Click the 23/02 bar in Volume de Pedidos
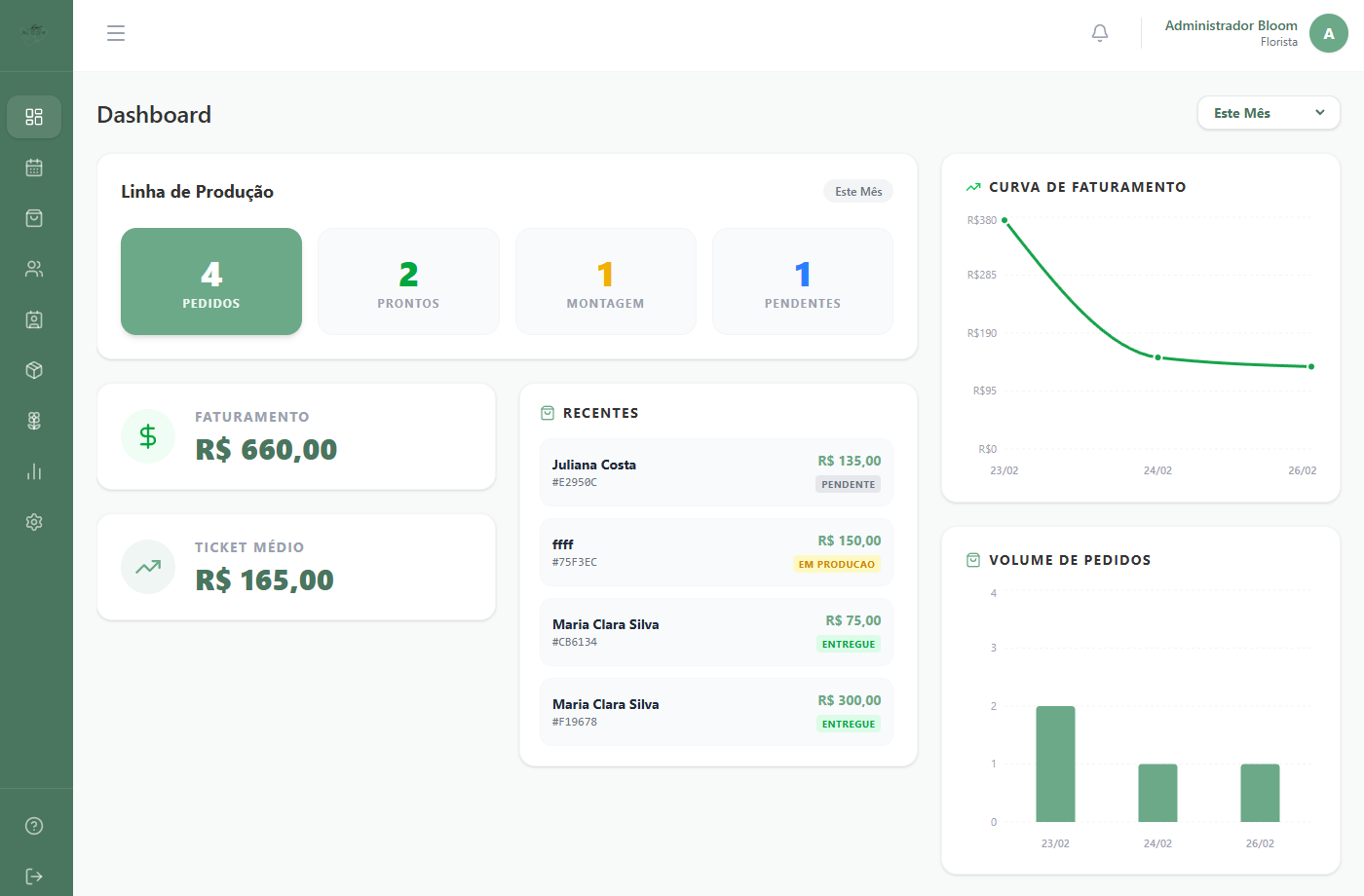The height and width of the screenshot is (896, 1364). 1055,764
